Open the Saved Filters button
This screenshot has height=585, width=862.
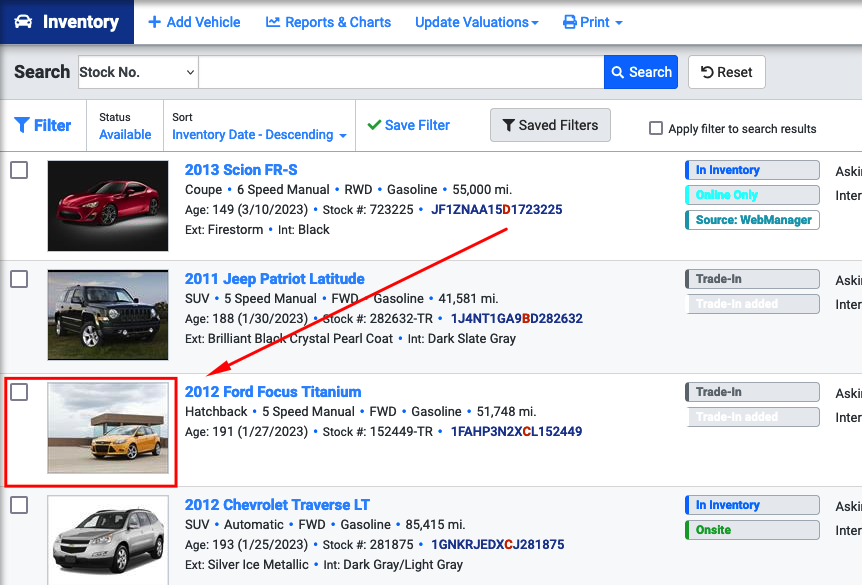[x=550, y=125]
